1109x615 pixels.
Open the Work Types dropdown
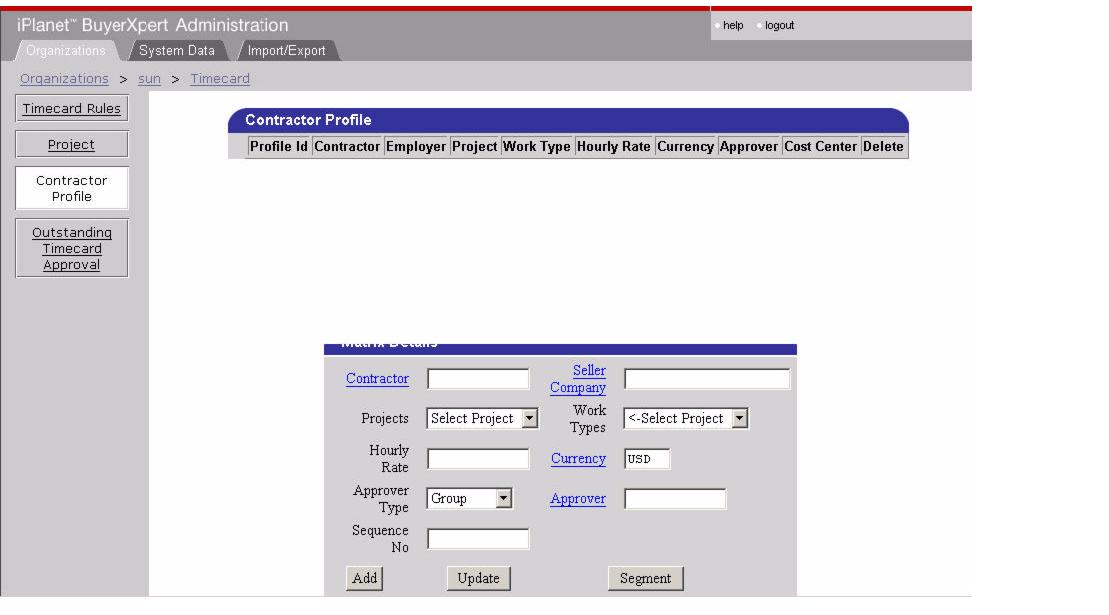click(685, 418)
